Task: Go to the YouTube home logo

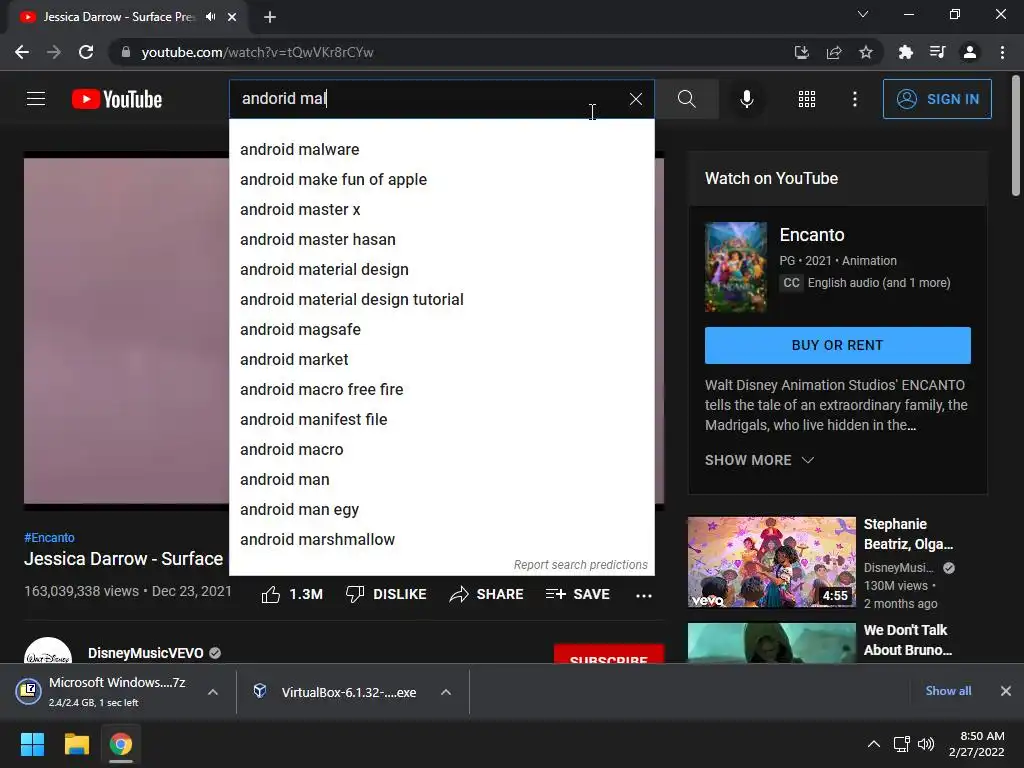Action: coord(117,99)
